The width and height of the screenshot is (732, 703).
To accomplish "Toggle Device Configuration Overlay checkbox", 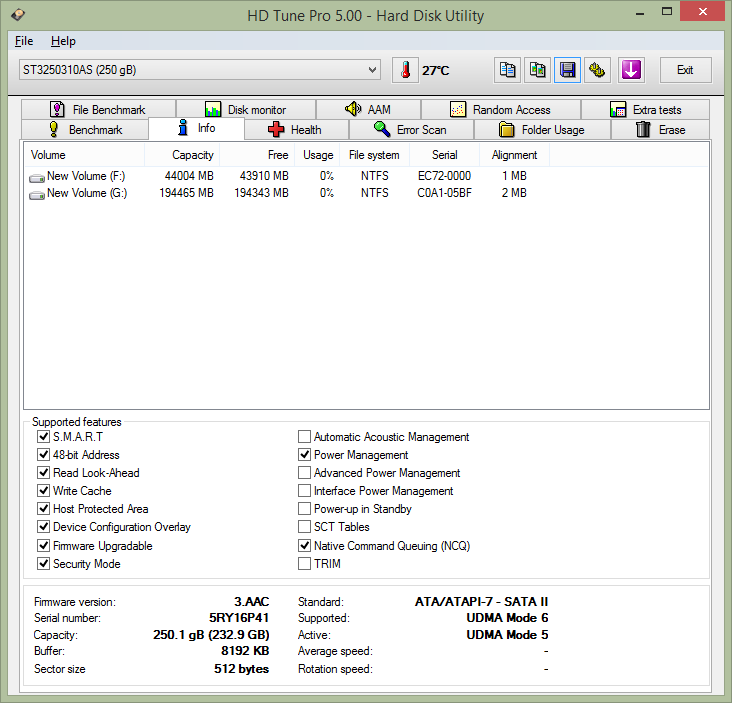I will point(43,527).
